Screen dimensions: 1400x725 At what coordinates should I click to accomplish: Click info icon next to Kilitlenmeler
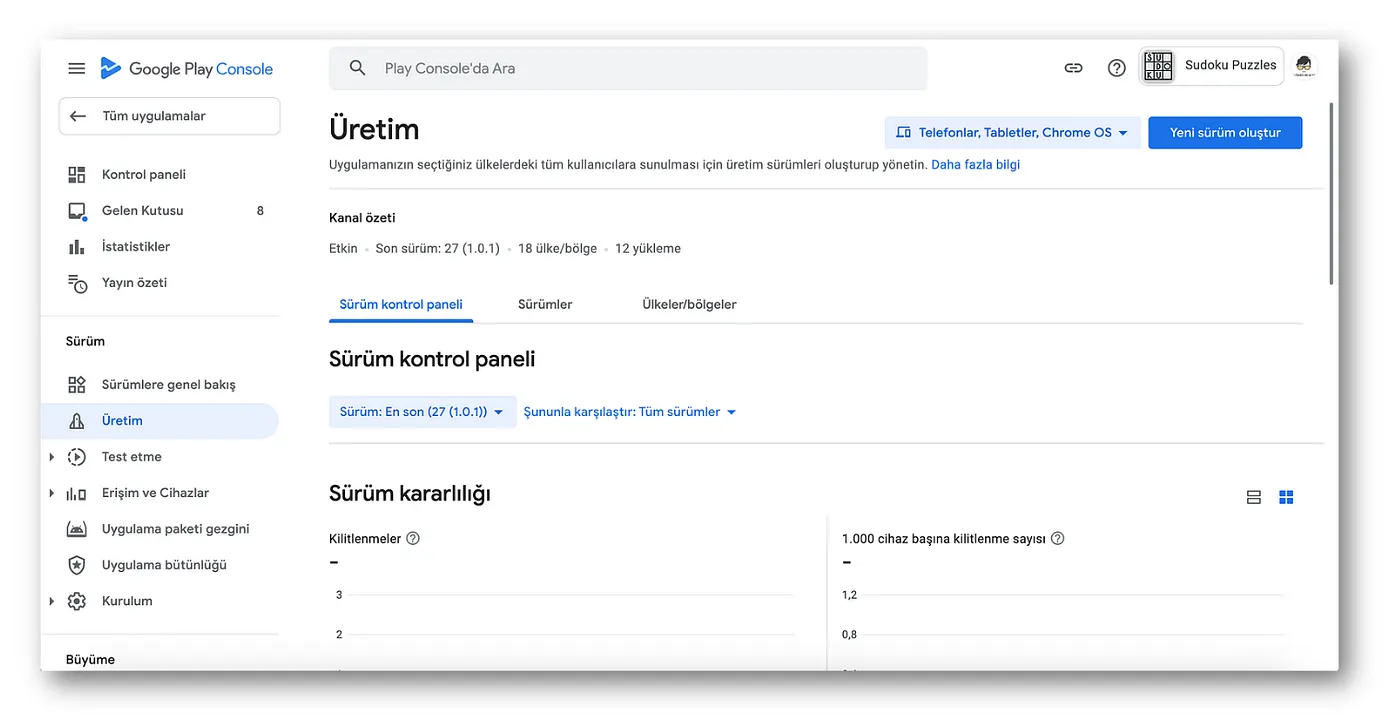click(413, 538)
